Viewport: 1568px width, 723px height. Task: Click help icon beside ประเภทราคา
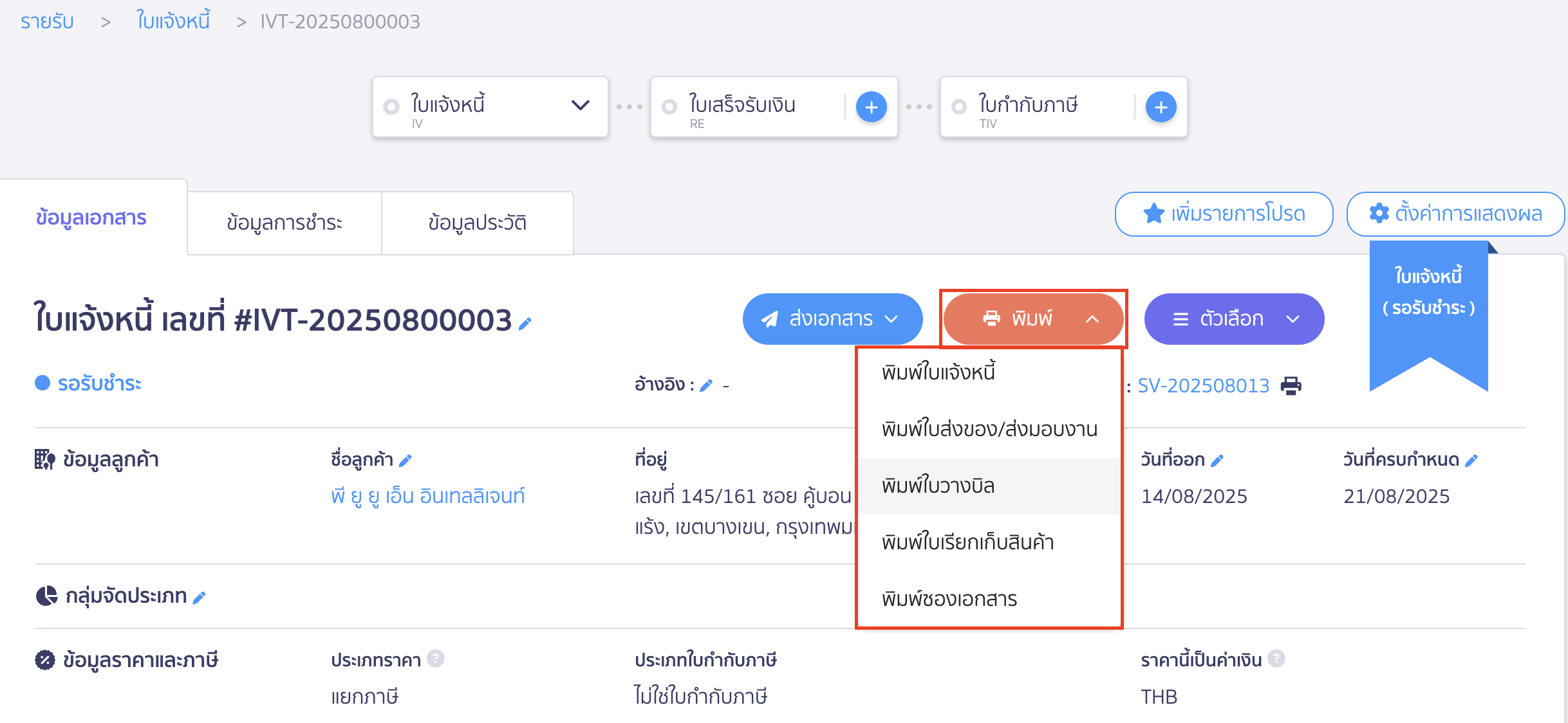pyautogui.click(x=436, y=659)
